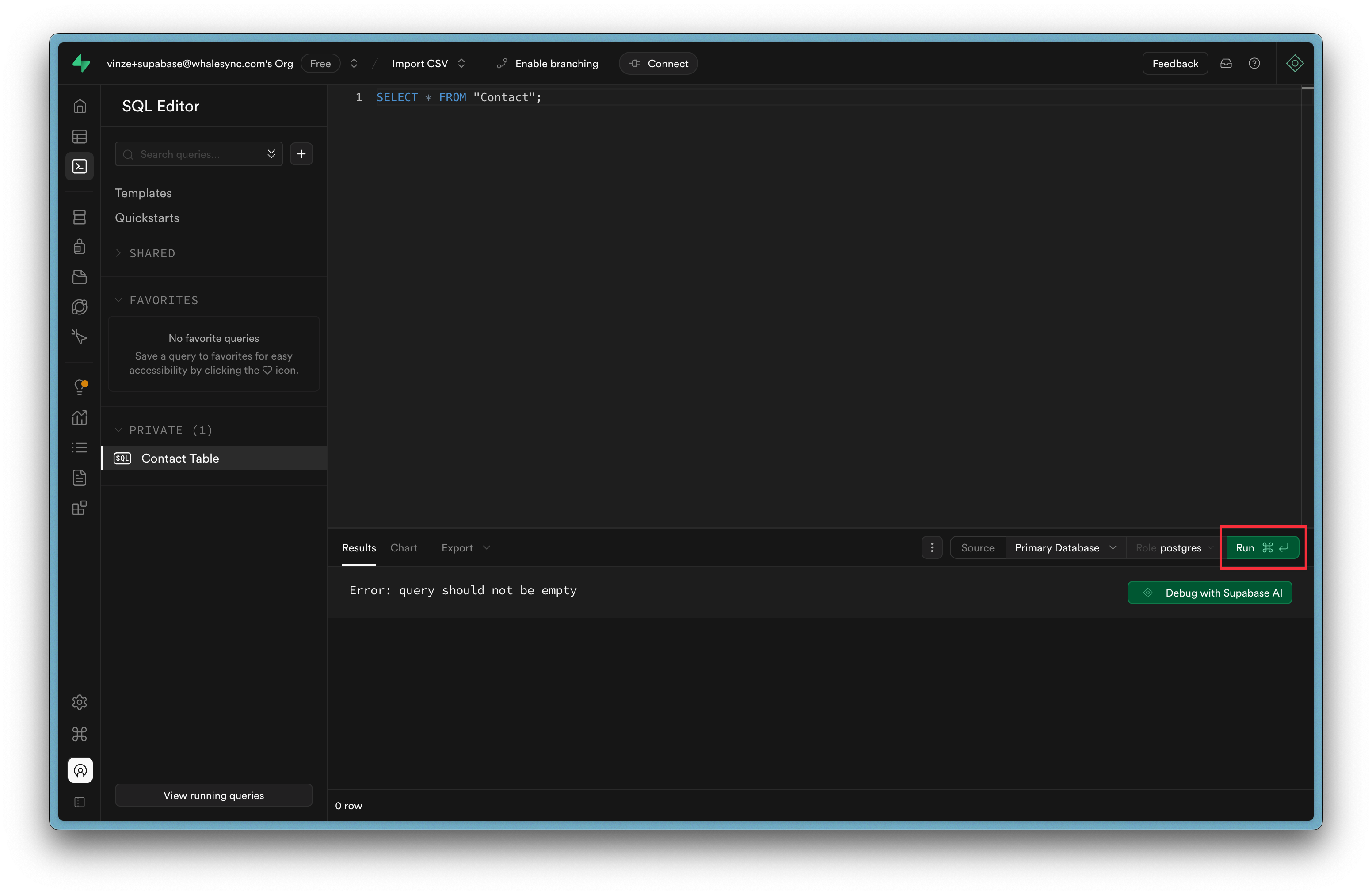Click the "0 row" status text
The width and height of the screenshot is (1372, 895).
click(x=349, y=806)
